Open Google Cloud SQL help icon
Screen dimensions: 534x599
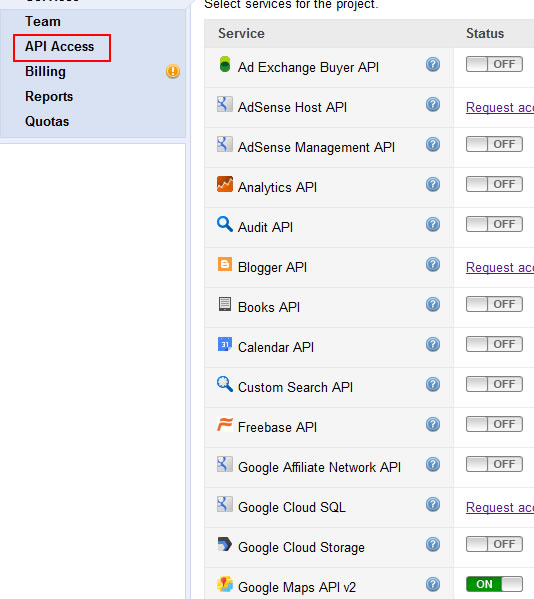tap(433, 504)
